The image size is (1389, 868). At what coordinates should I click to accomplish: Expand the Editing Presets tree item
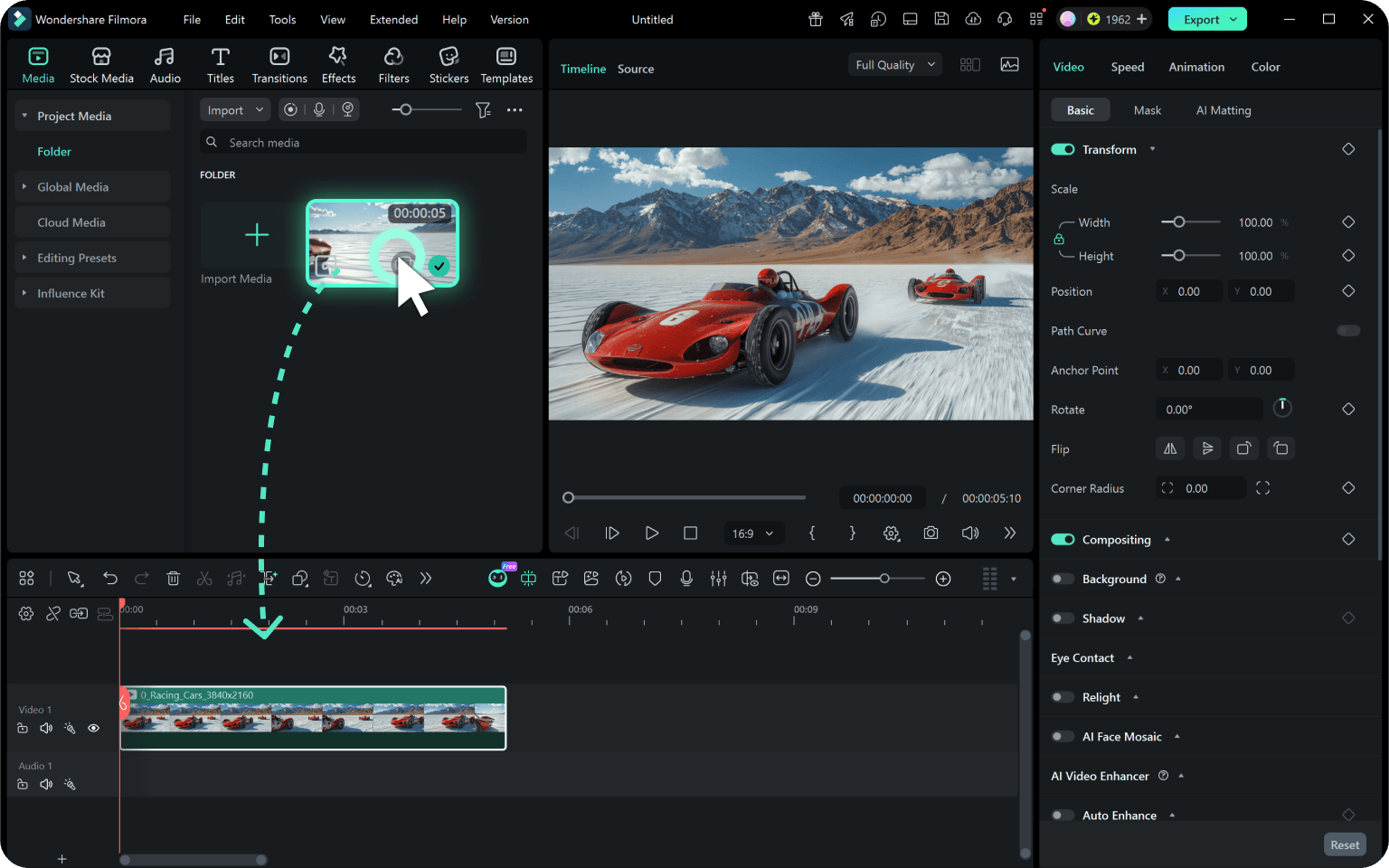click(24, 258)
